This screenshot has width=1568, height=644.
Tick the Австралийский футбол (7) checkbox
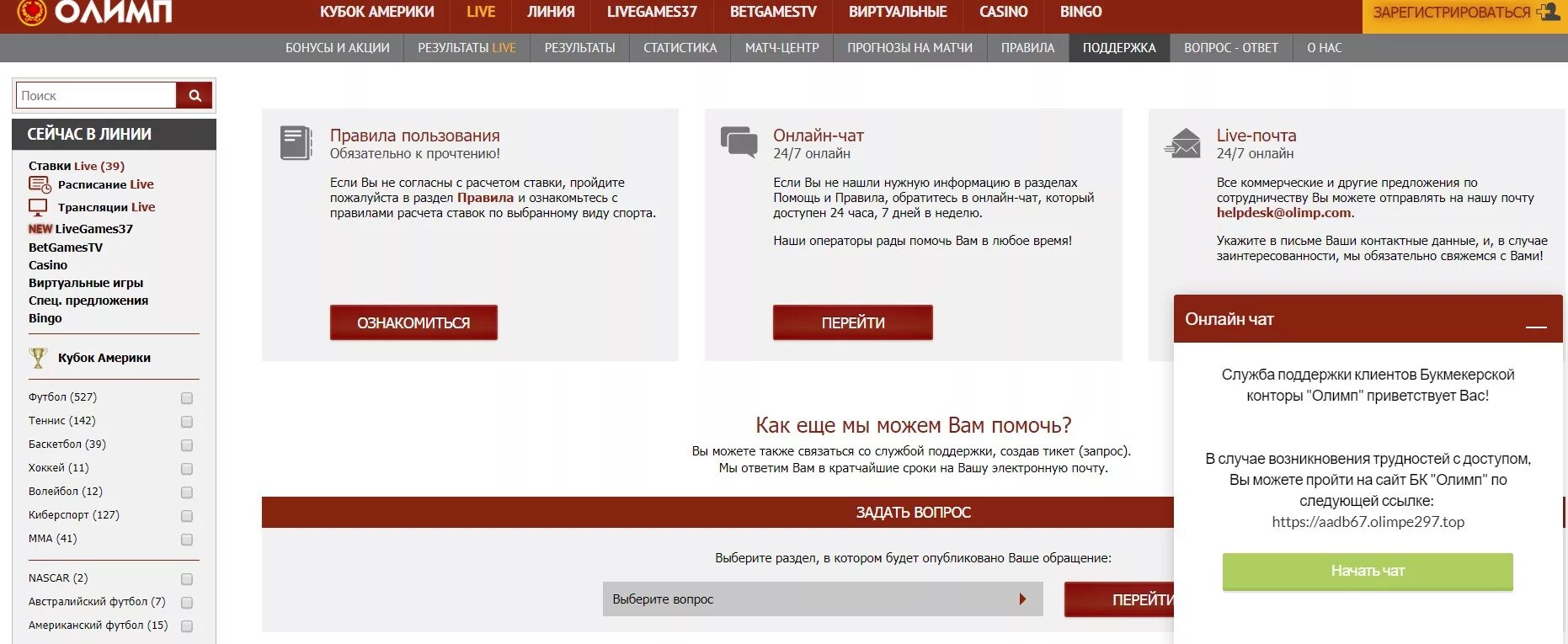click(187, 603)
